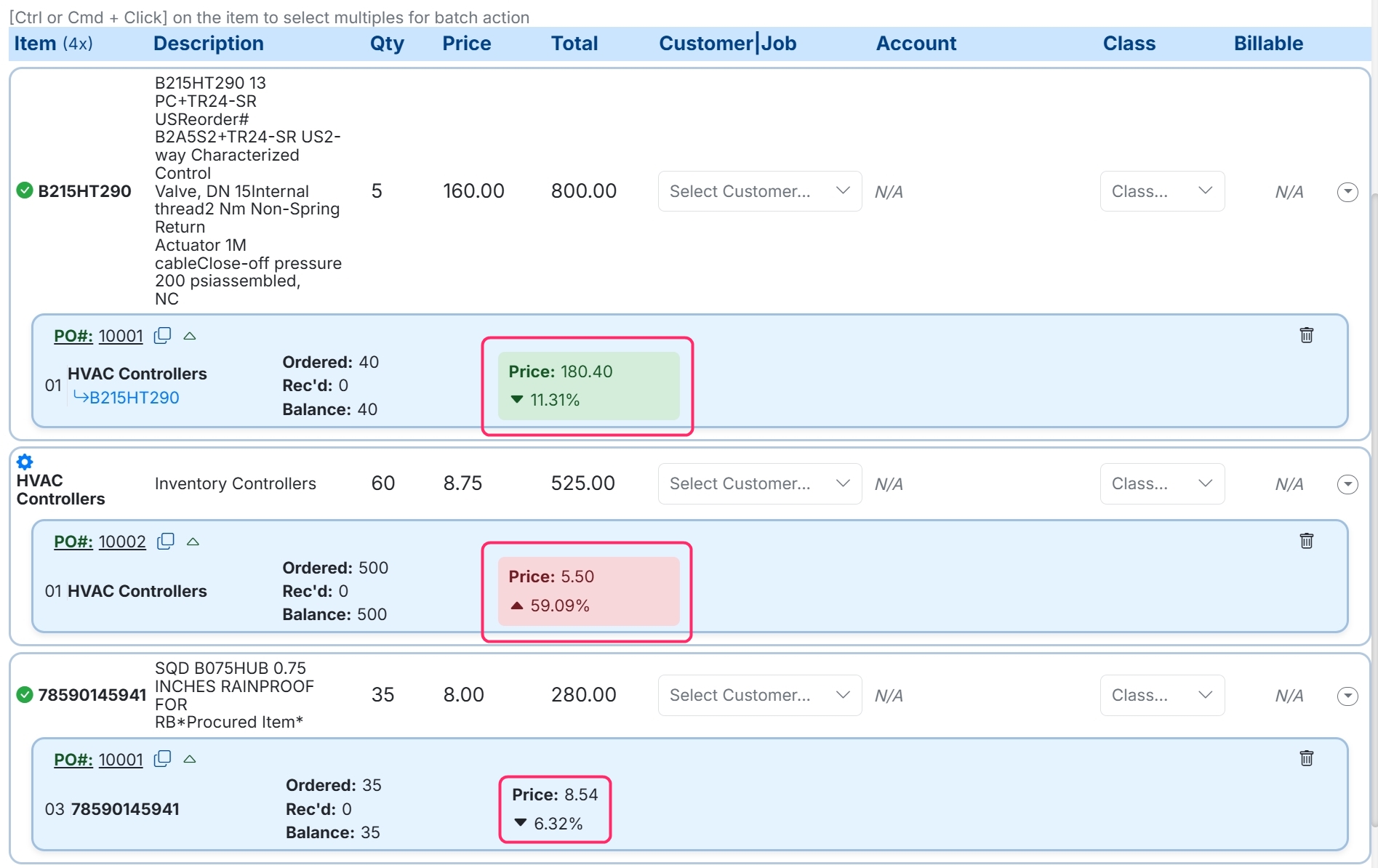Click the Account column header
This screenshot has width=1378, height=868.
tap(916, 44)
